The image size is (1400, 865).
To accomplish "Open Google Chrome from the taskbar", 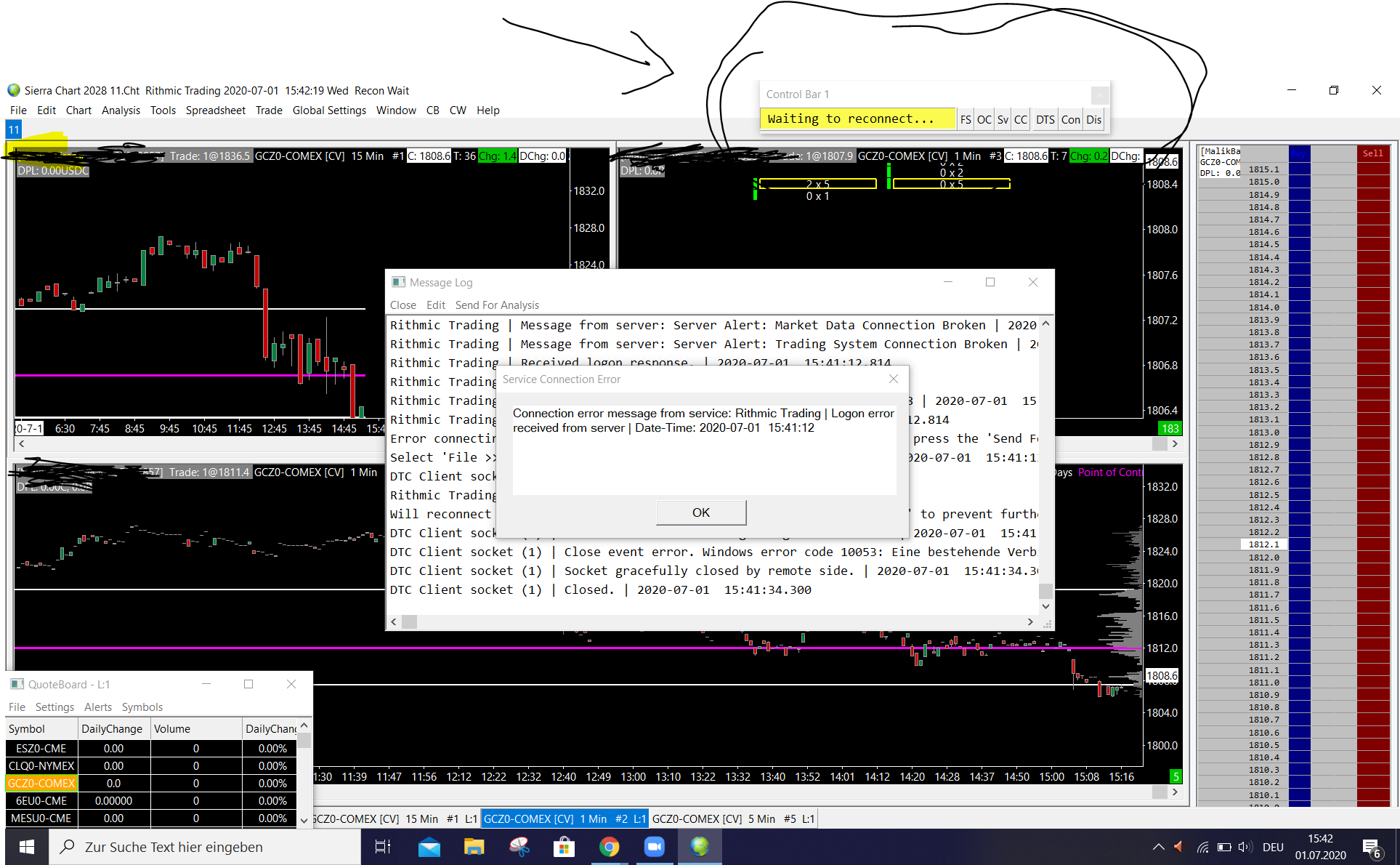I will coord(609,847).
